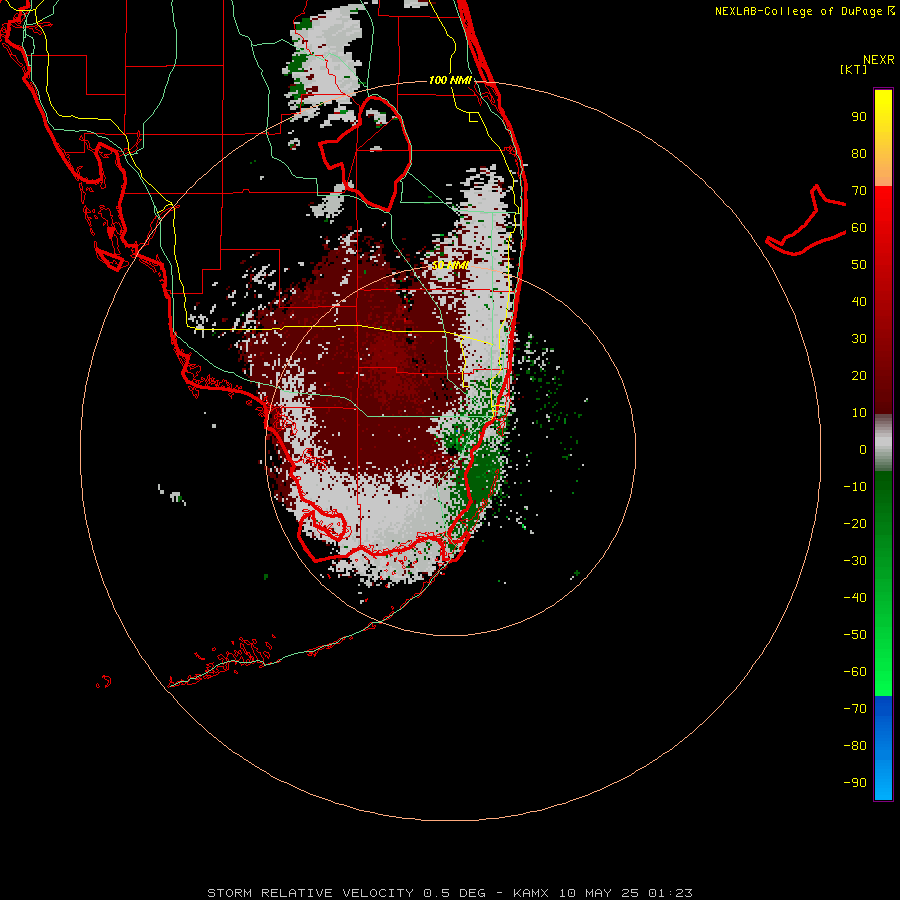Viewport: 900px width, 900px height.
Task: Click the Bahamas island outline east of Florida
Action: pos(806,220)
